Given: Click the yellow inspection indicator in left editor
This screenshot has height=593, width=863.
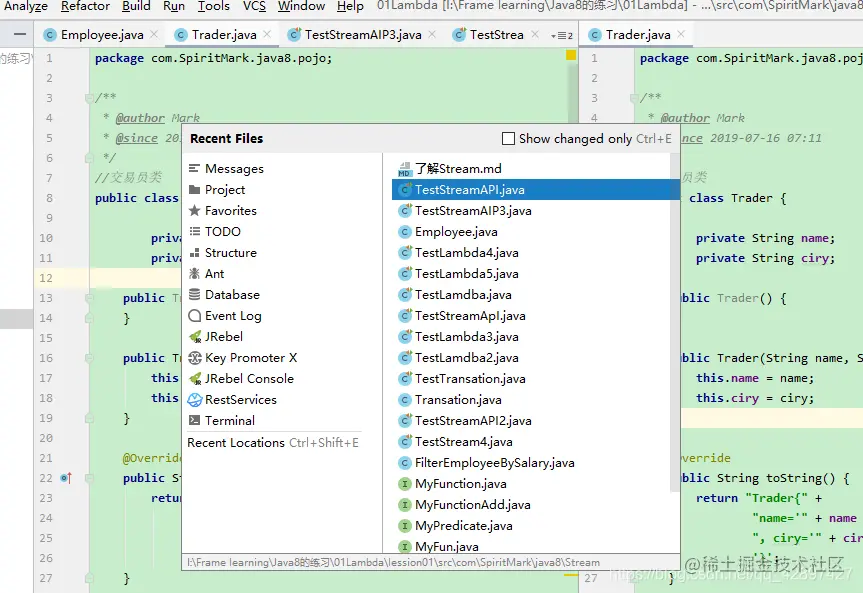Looking at the screenshot, I should coord(571,55).
